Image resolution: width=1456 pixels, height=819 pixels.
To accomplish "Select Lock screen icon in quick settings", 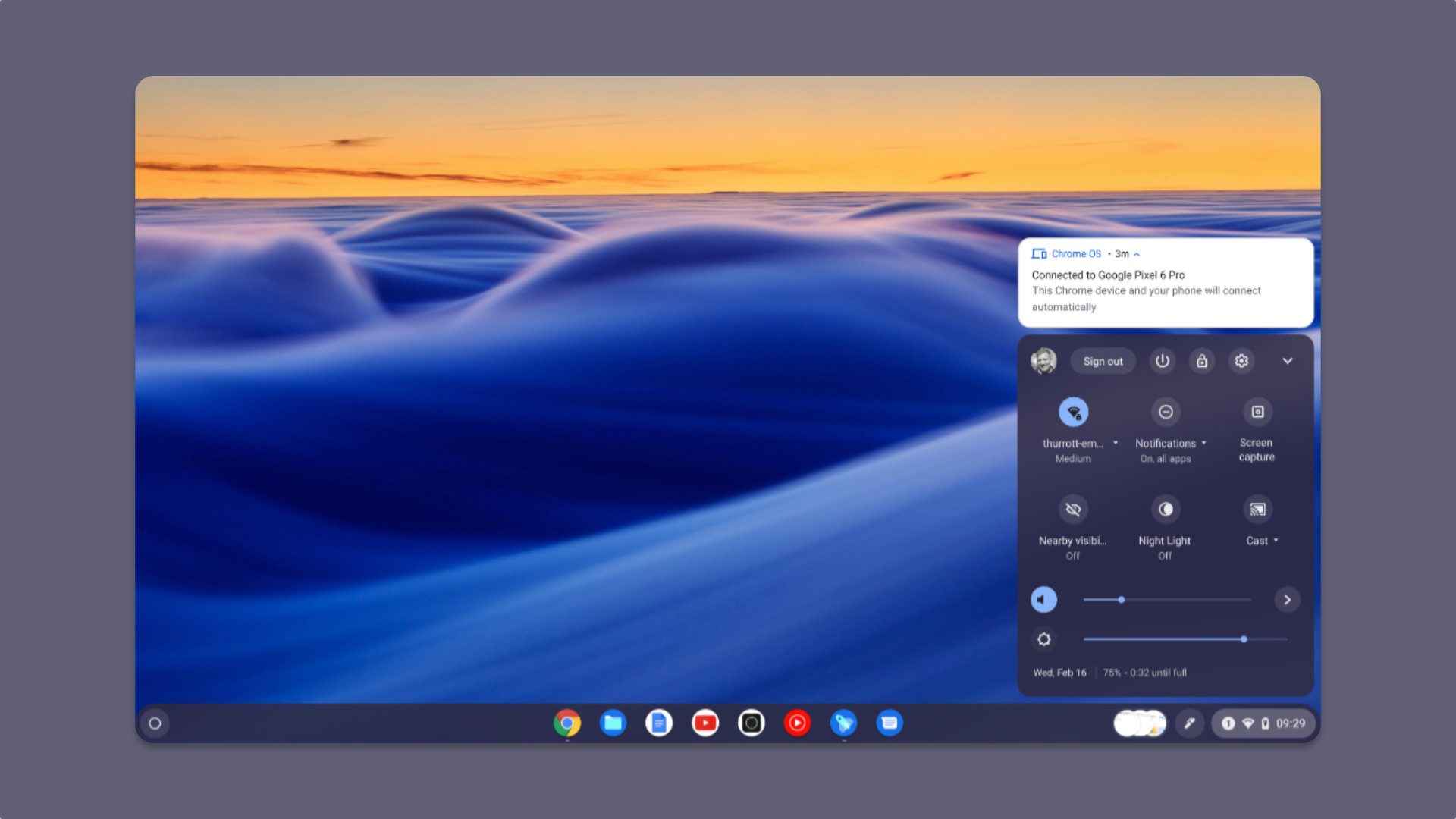I will click(1202, 361).
